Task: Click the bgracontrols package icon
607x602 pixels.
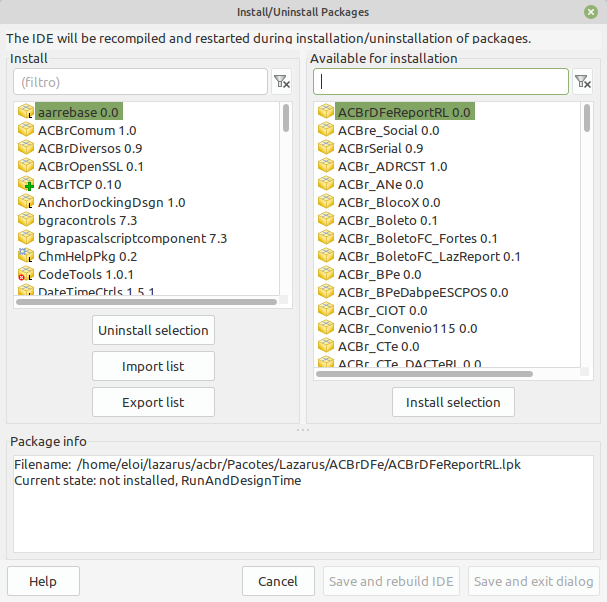Action: click(26, 220)
